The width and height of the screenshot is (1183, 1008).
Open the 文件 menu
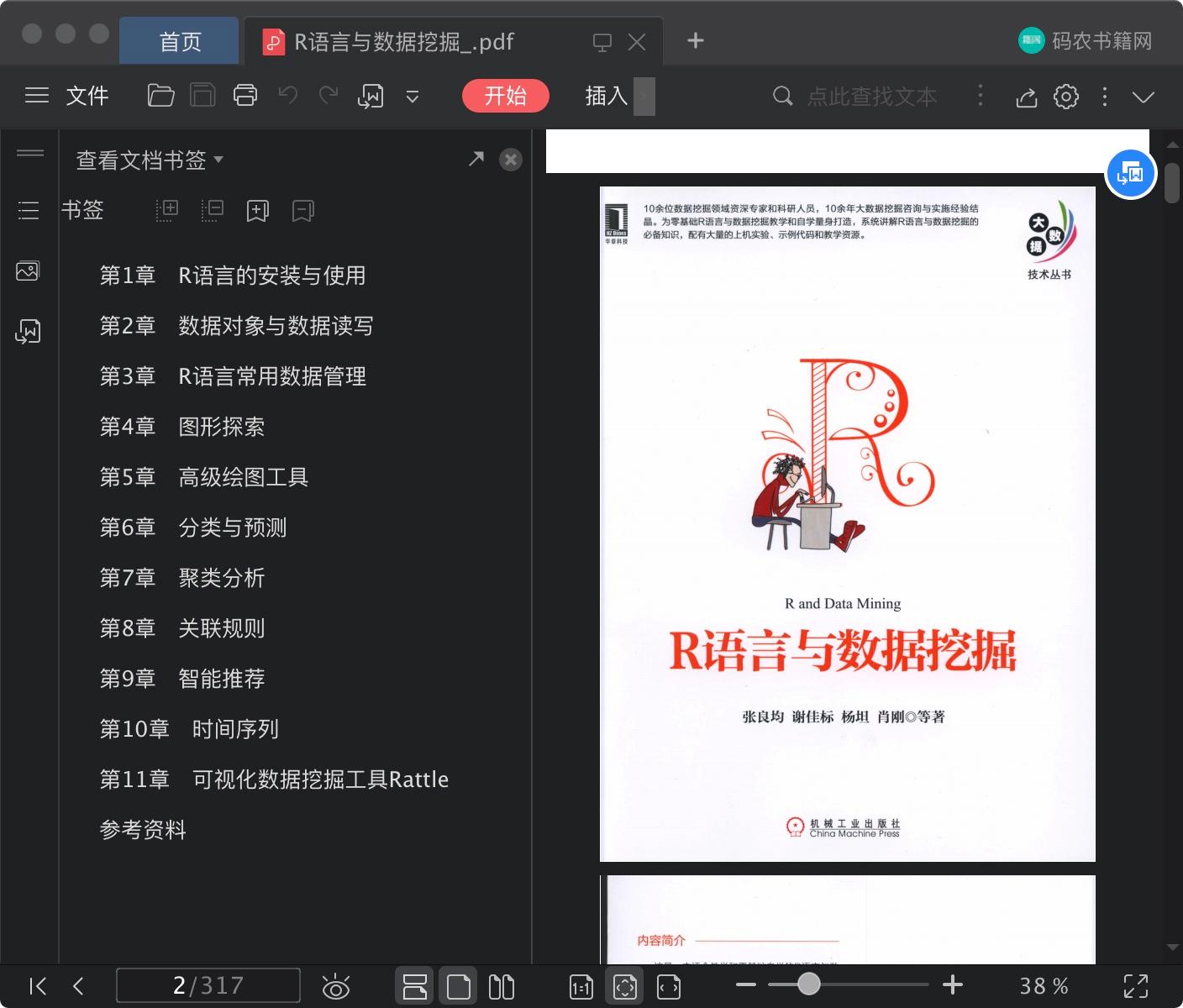pos(87,96)
